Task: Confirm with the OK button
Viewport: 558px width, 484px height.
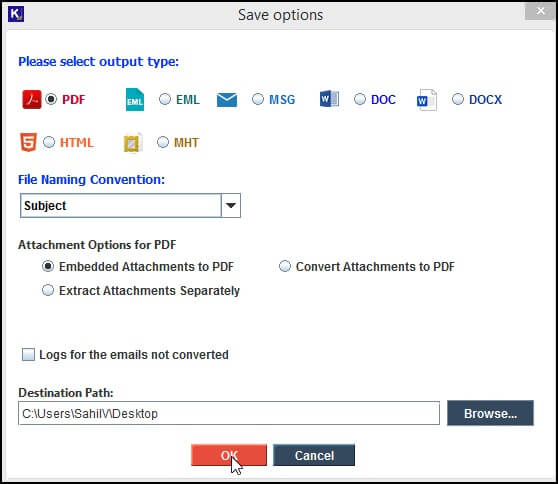Action: pos(229,455)
